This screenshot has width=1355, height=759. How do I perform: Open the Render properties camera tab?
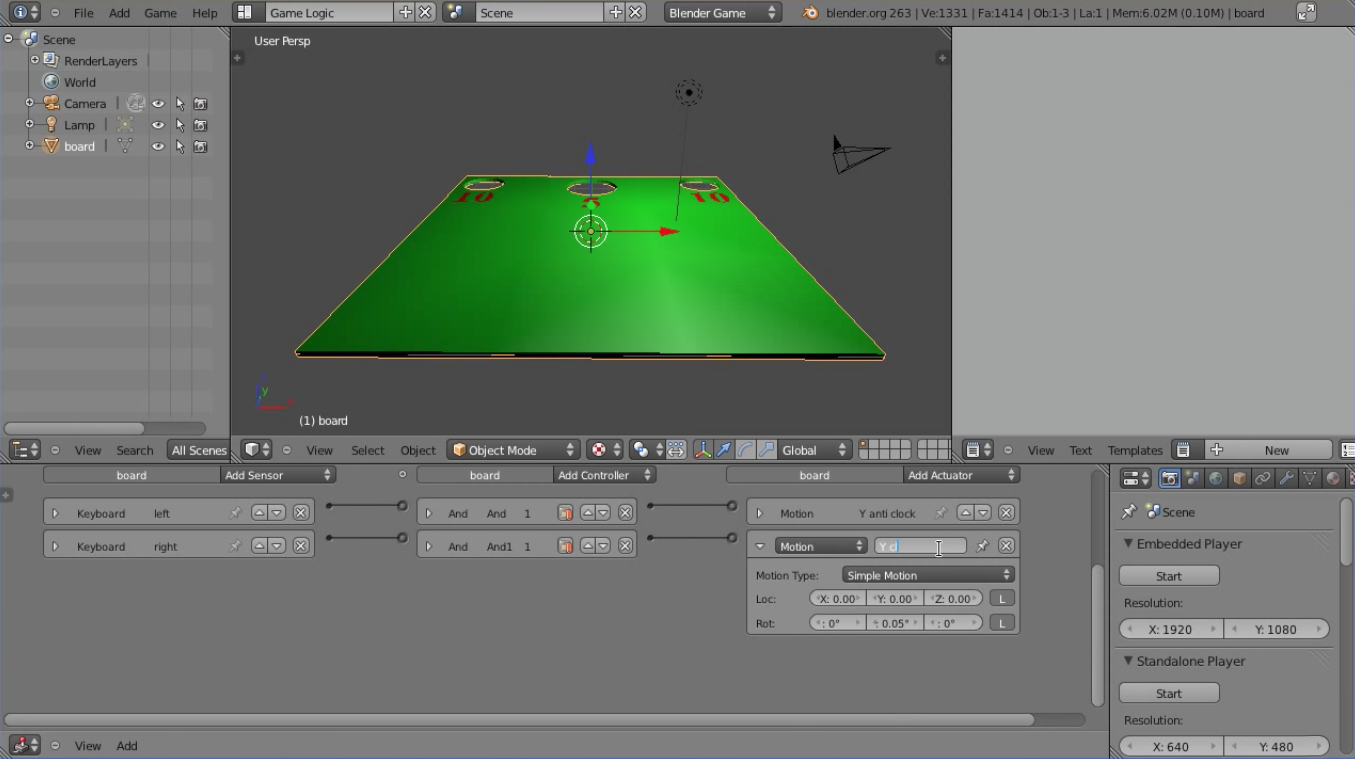coord(1169,479)
